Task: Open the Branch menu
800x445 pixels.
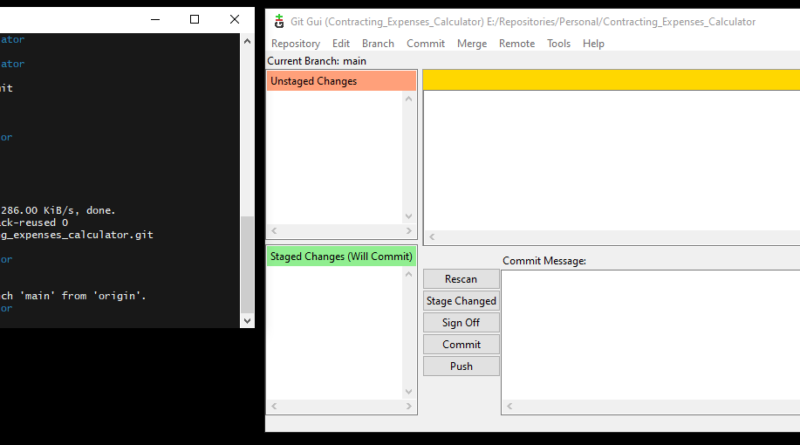Action: coord(378,44)
